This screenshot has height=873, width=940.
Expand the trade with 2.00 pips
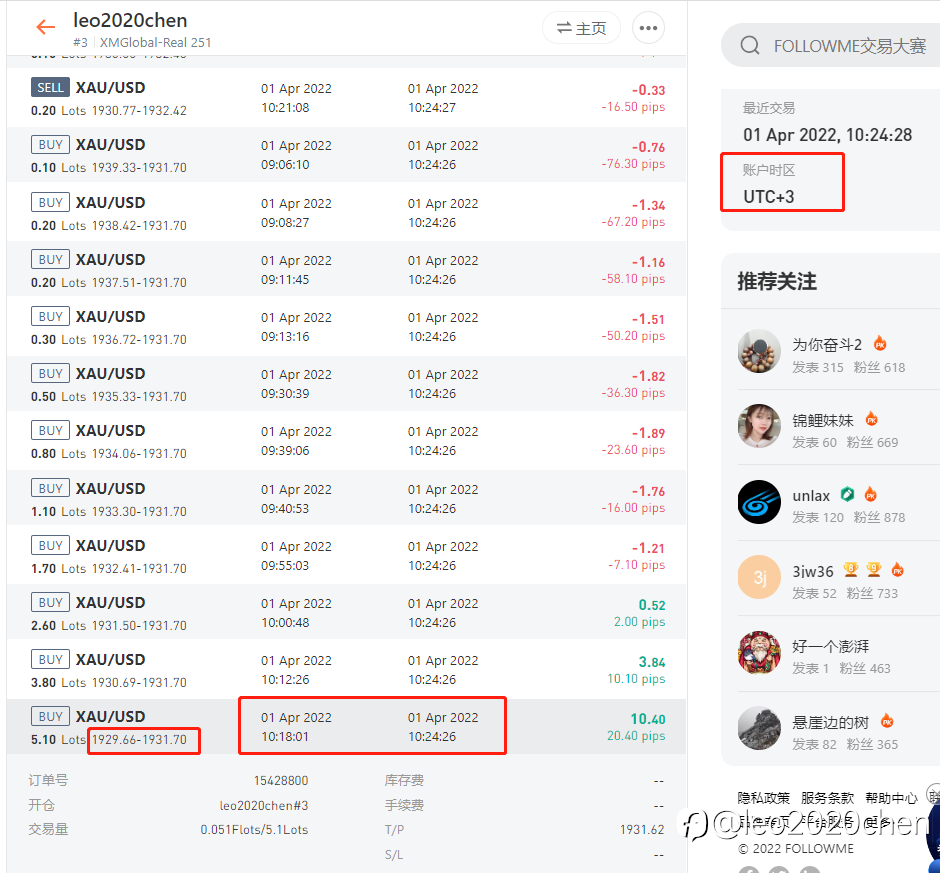347,613
